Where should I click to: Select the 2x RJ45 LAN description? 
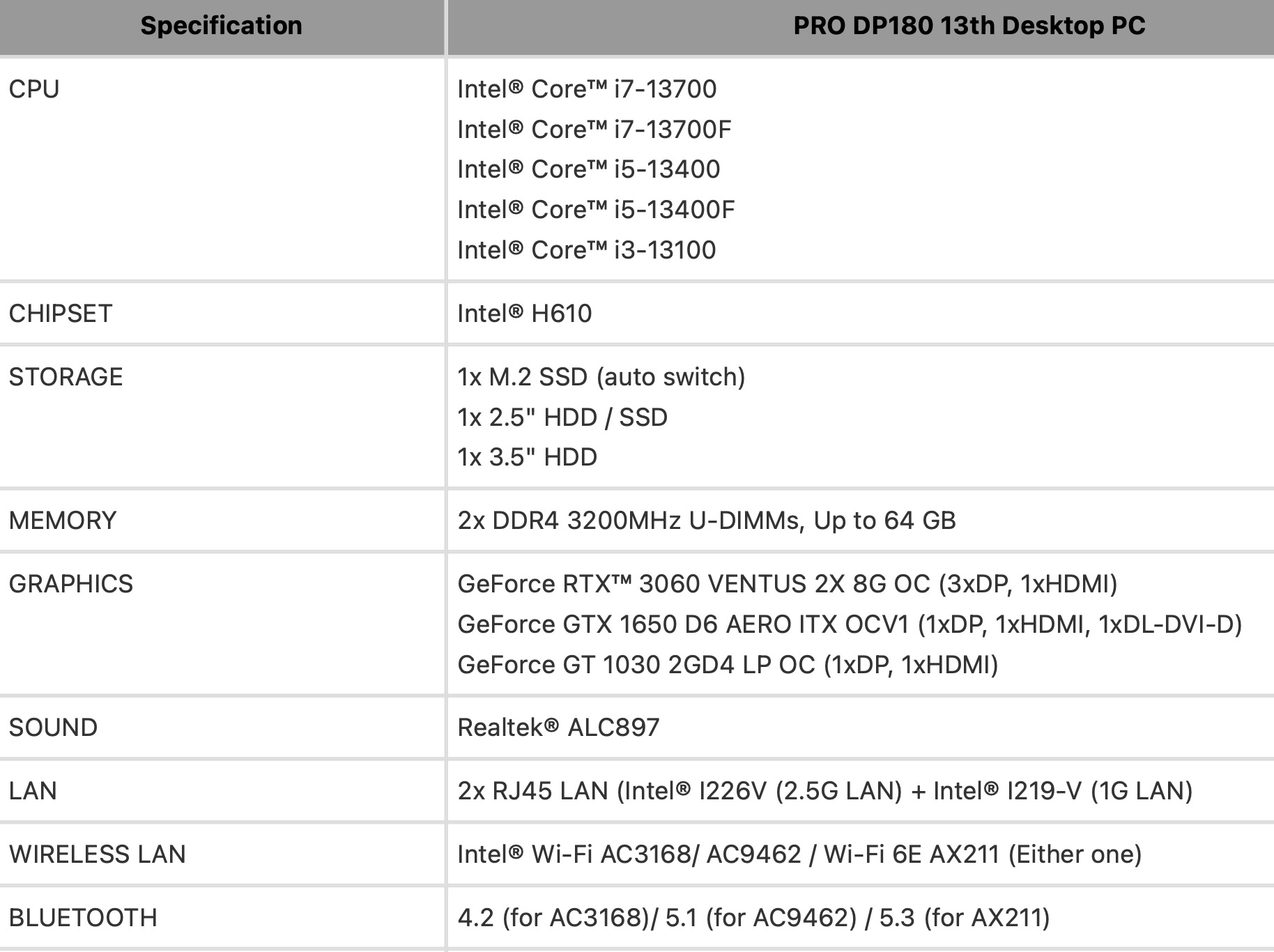pyautogui.click(x=824, y=791)
